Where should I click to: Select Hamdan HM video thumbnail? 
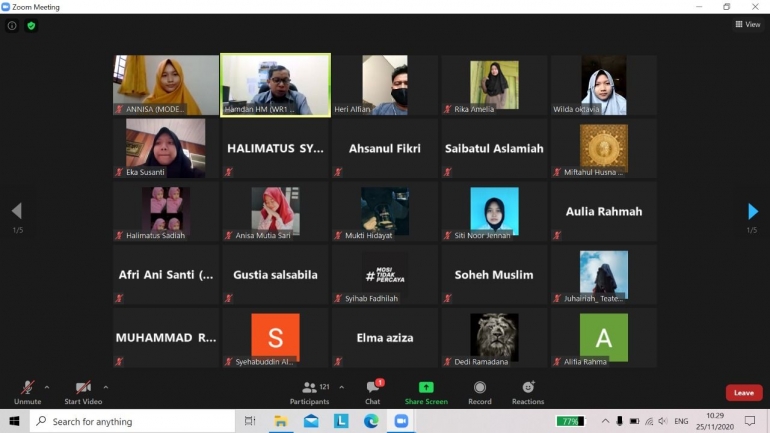(x=275, y=85)
